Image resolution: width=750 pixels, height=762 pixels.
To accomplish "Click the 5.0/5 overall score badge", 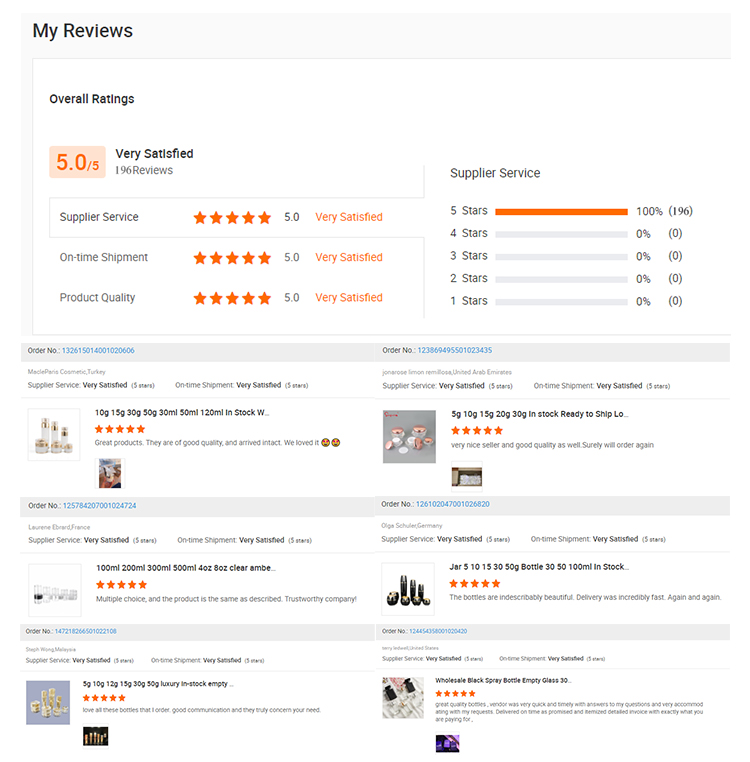I will 77,163.
